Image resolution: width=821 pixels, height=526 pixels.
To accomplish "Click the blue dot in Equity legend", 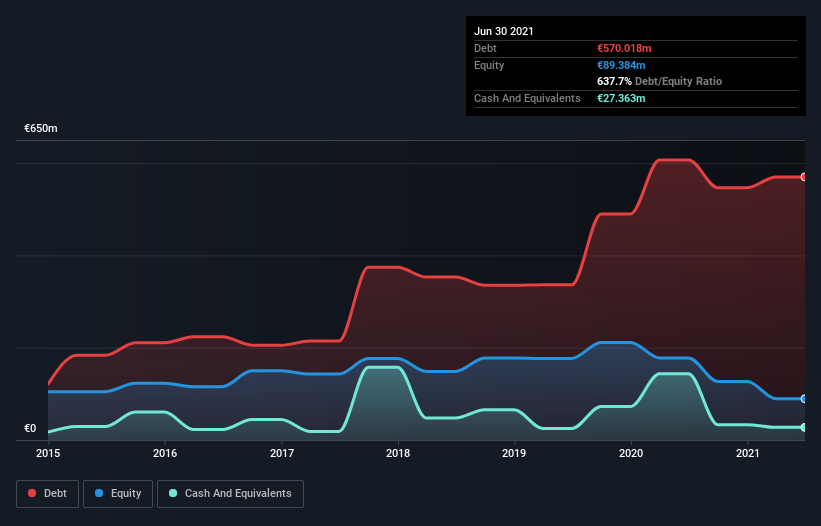I will [x=99, y=493].
